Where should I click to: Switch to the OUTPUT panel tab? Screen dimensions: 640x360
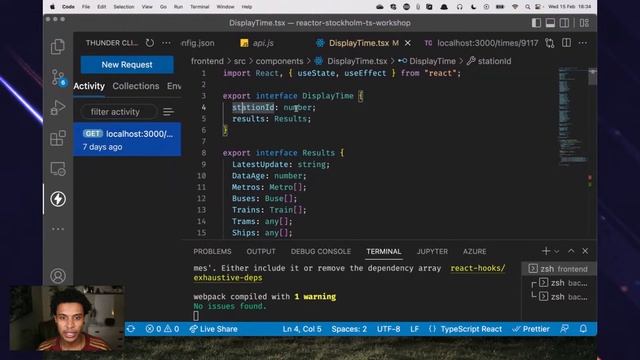tap(261, 251)
